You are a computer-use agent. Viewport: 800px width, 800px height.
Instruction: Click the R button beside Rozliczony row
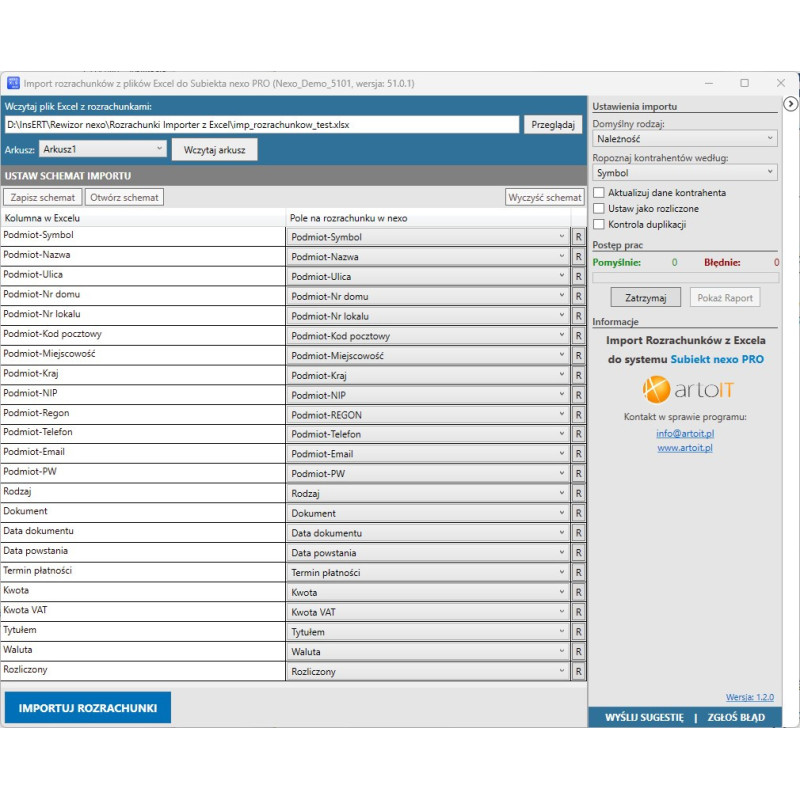click(578, 671)
